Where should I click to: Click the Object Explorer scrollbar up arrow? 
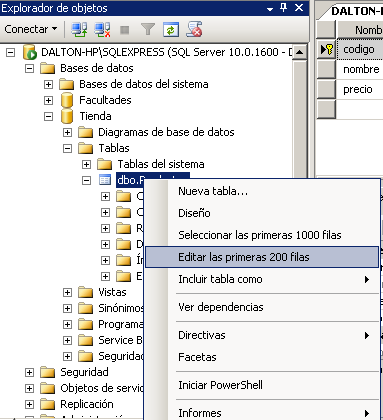pyautogui.click(x=299, y=52)
